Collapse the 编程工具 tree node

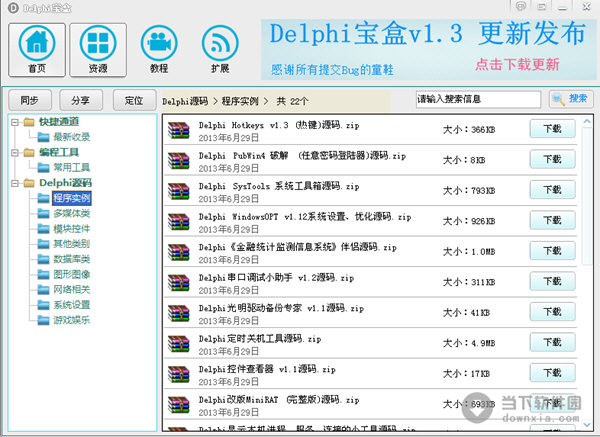[16, 152]
